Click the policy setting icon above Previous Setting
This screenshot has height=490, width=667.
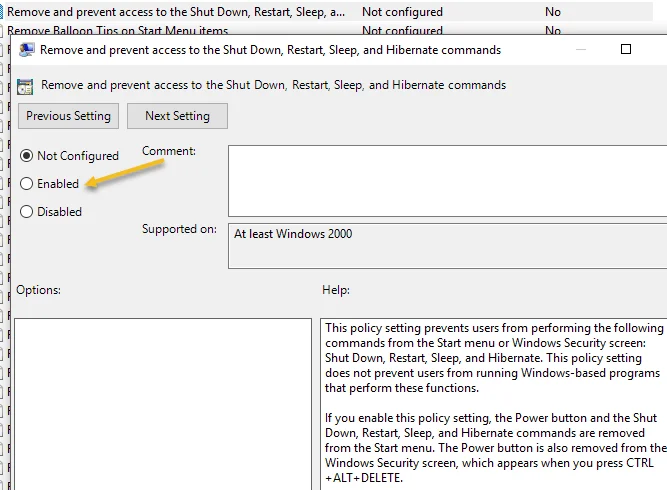(x=25, y=86)
